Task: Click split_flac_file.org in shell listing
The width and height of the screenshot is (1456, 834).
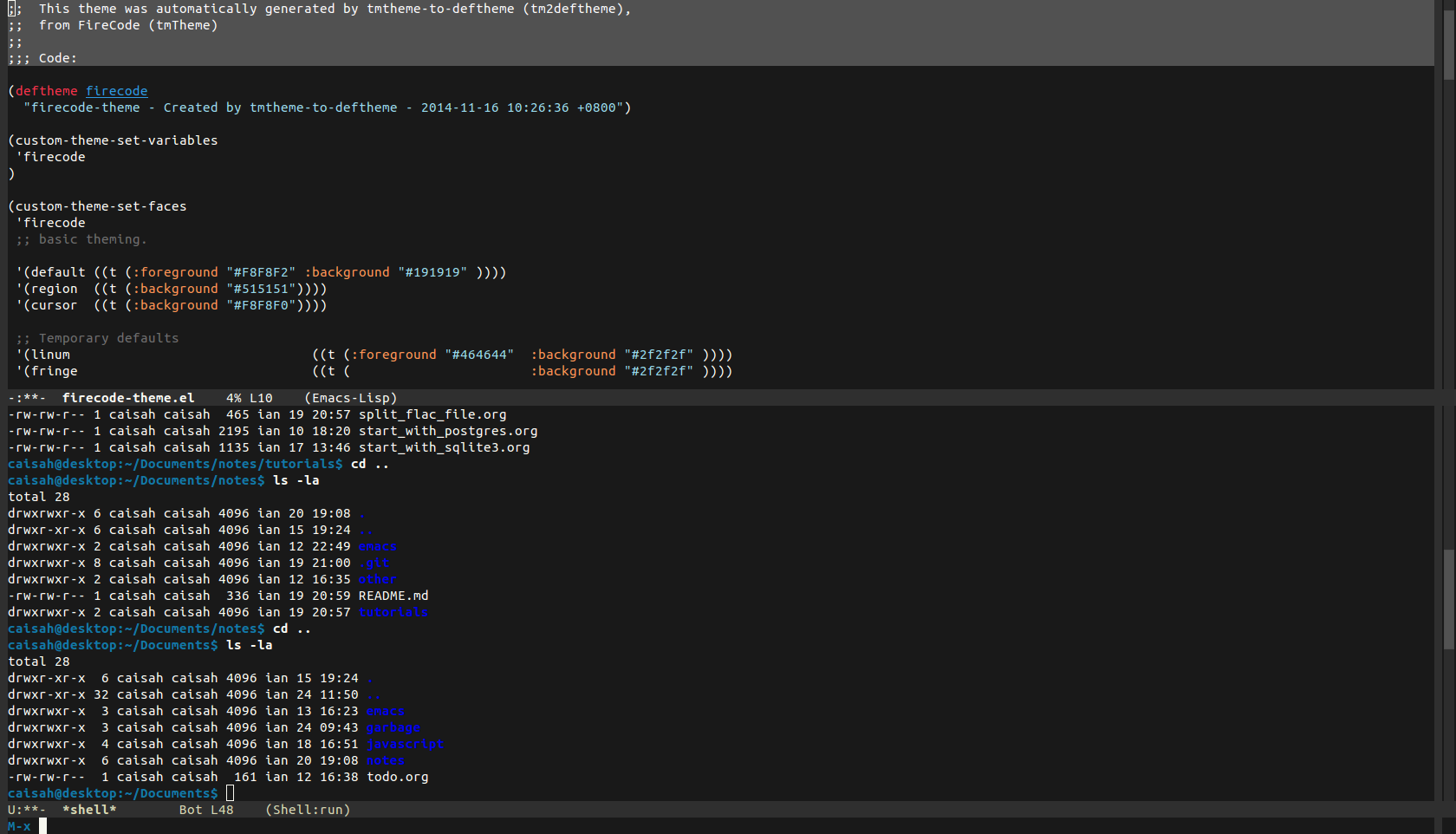Action: (432, 414)
